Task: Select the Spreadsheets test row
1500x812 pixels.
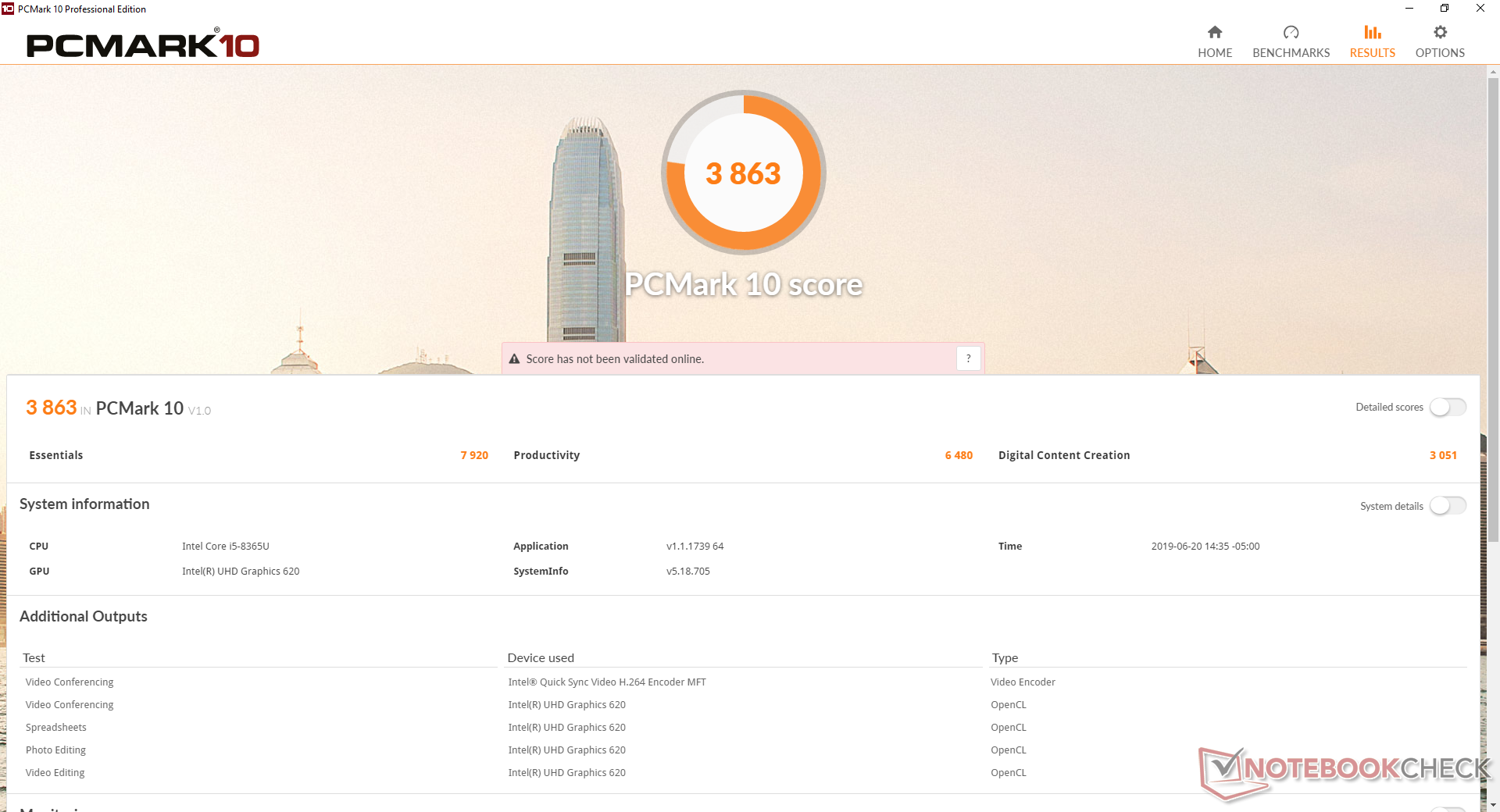Action: click(x=56, y=727)
